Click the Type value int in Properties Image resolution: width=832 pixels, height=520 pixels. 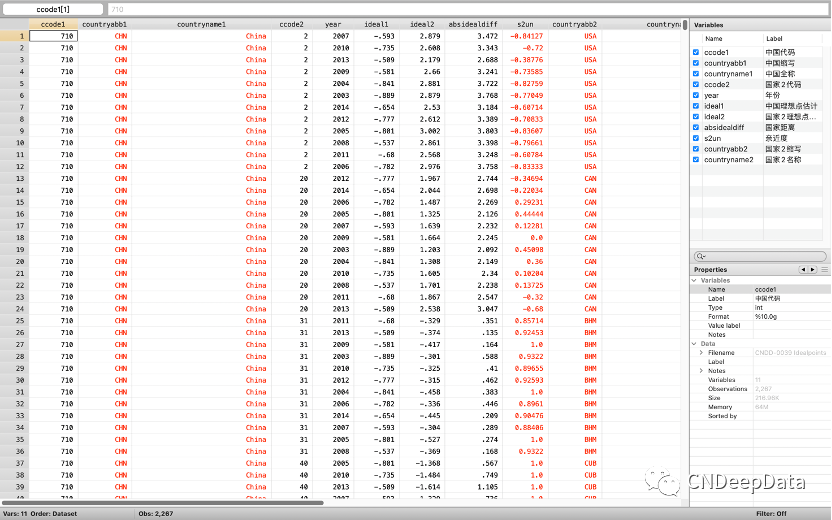(x=759, y=307)
